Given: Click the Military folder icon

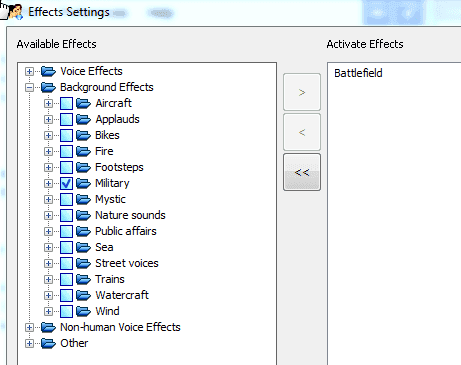Looking at the screenshot, I should coord(83,183).
